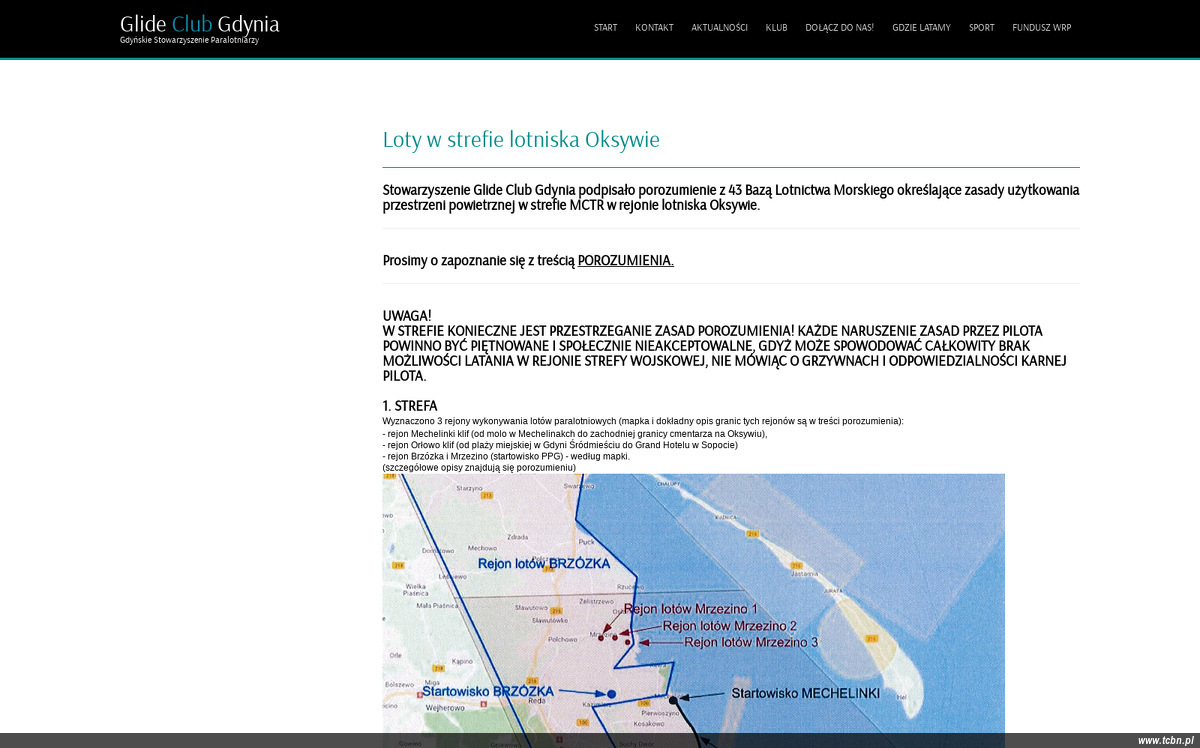Click 'Rejon lotów Mrzezino 2' map label
The image size is (1200, 748).
click(x=730, y=626)
